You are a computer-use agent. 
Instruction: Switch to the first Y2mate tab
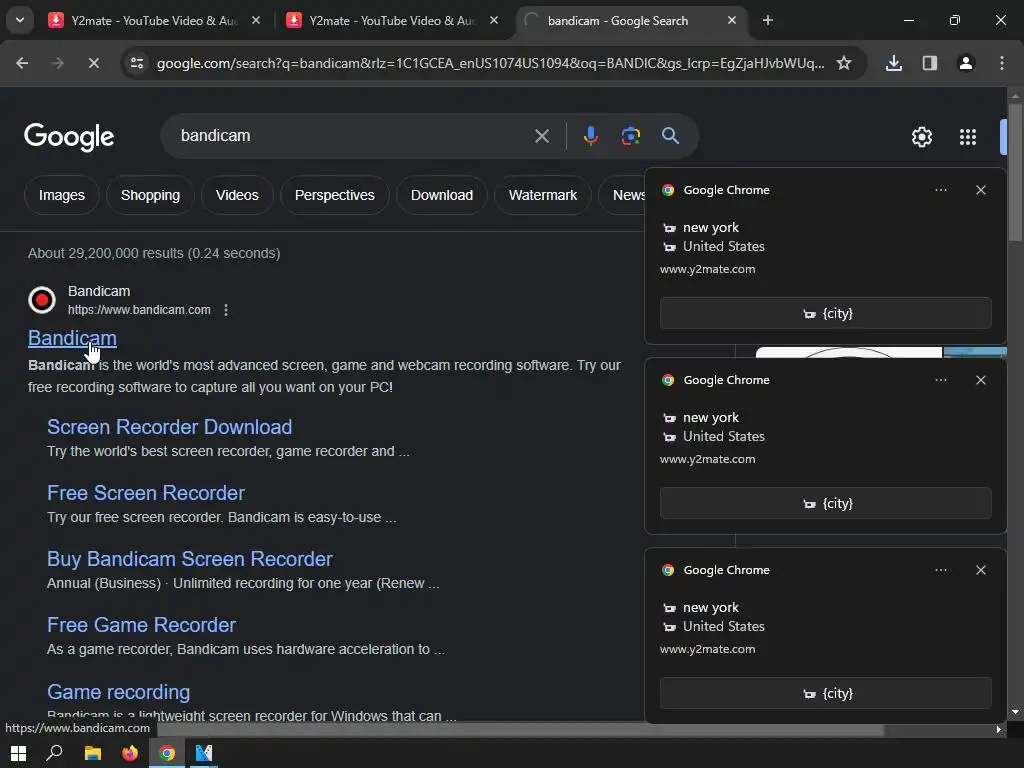154,21
